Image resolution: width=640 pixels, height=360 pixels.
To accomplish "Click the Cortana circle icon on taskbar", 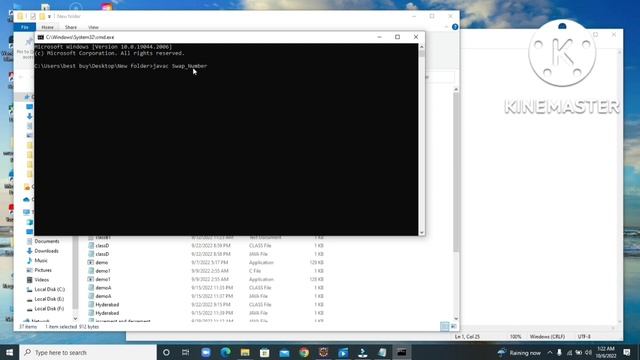I will pyautogui.click(x=166, y=352).
